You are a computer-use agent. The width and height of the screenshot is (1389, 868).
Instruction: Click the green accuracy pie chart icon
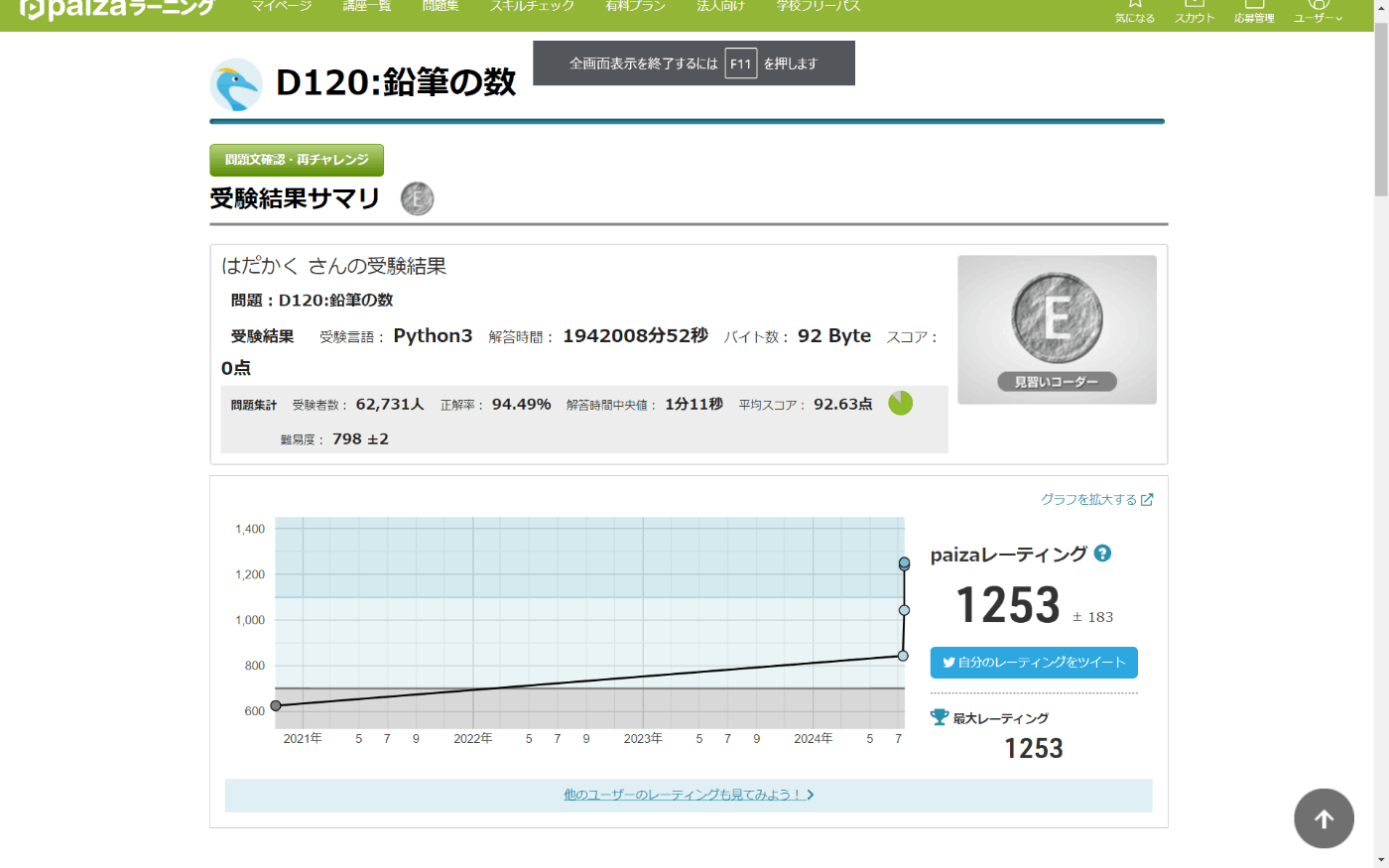click(x=900, y=404)
